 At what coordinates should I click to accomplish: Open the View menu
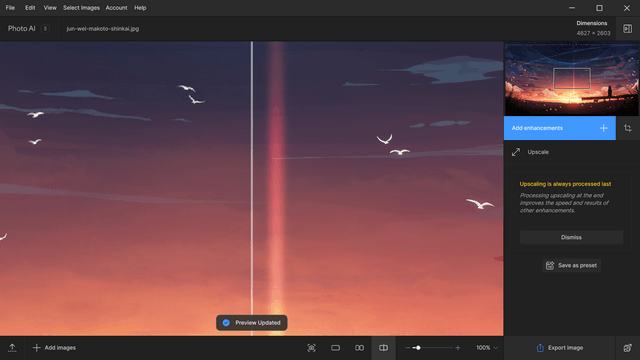coord(50,8)
